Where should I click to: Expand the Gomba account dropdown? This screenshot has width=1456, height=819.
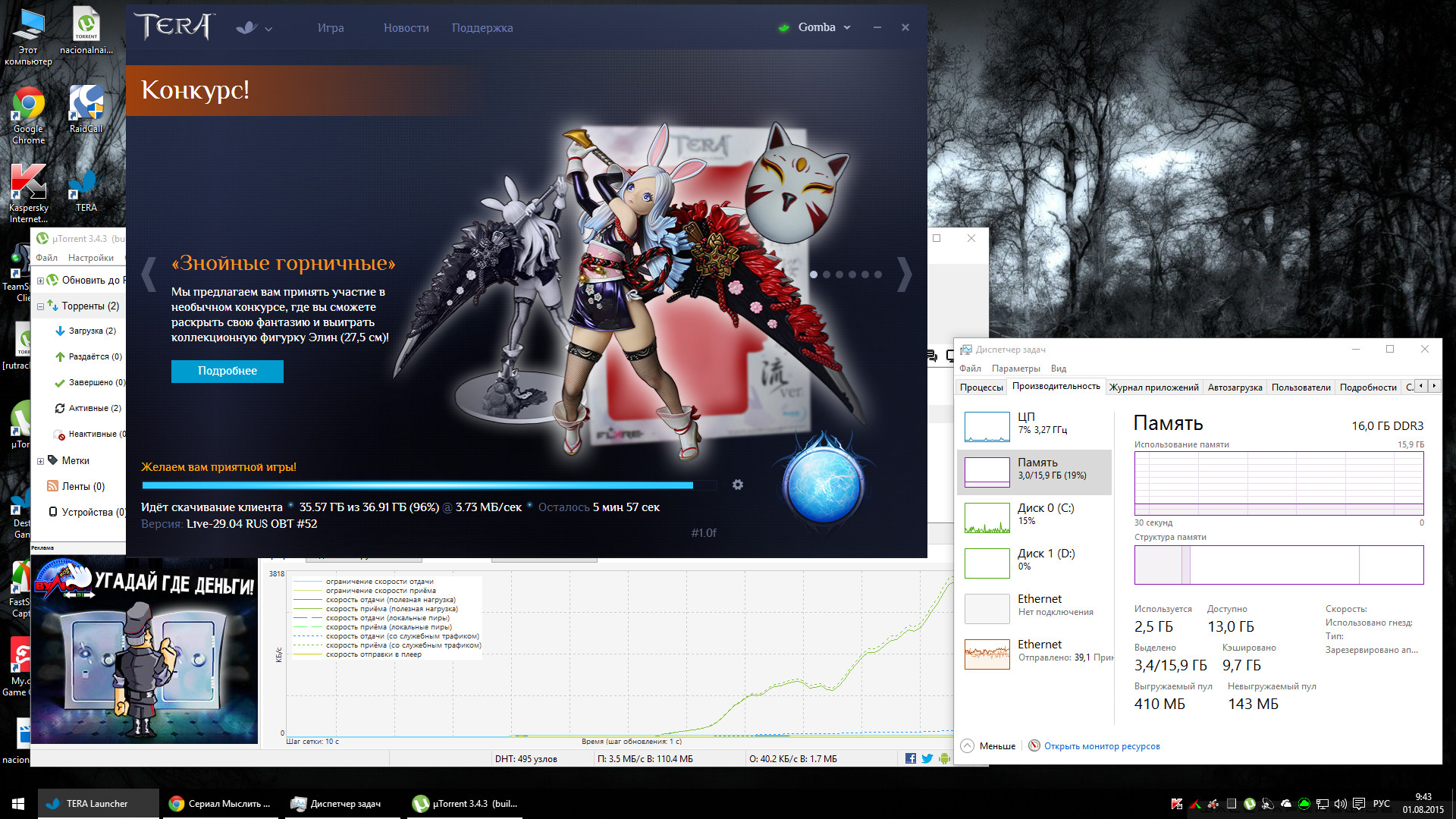847,28
